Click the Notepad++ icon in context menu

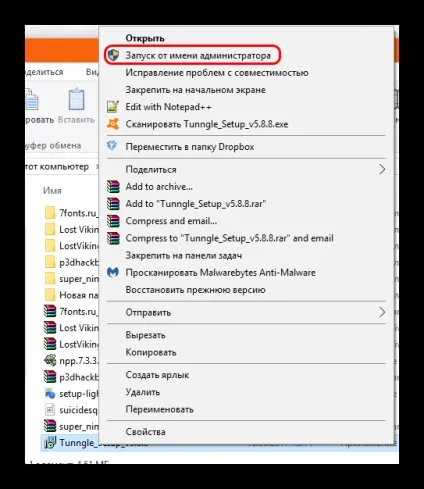coord(113,107)
